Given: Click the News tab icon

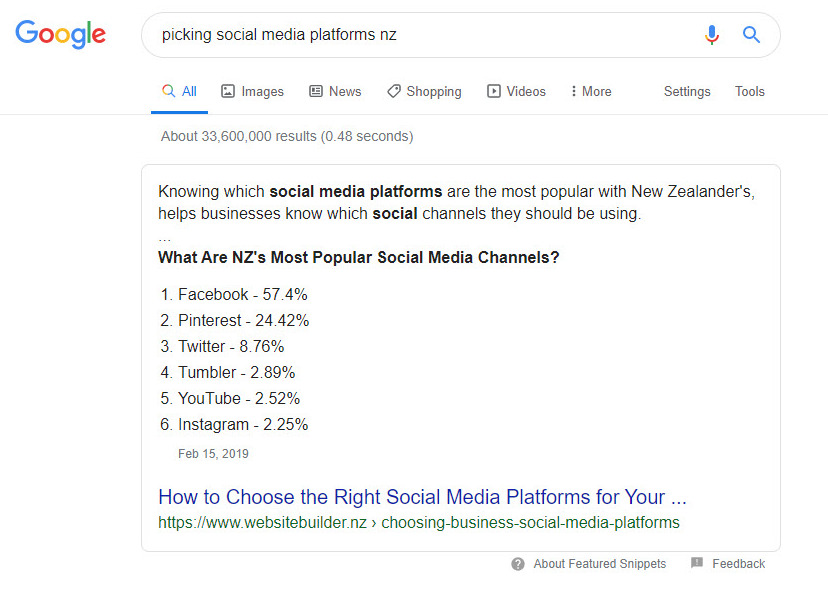Looking at the screenshot, I should (316, 91).
